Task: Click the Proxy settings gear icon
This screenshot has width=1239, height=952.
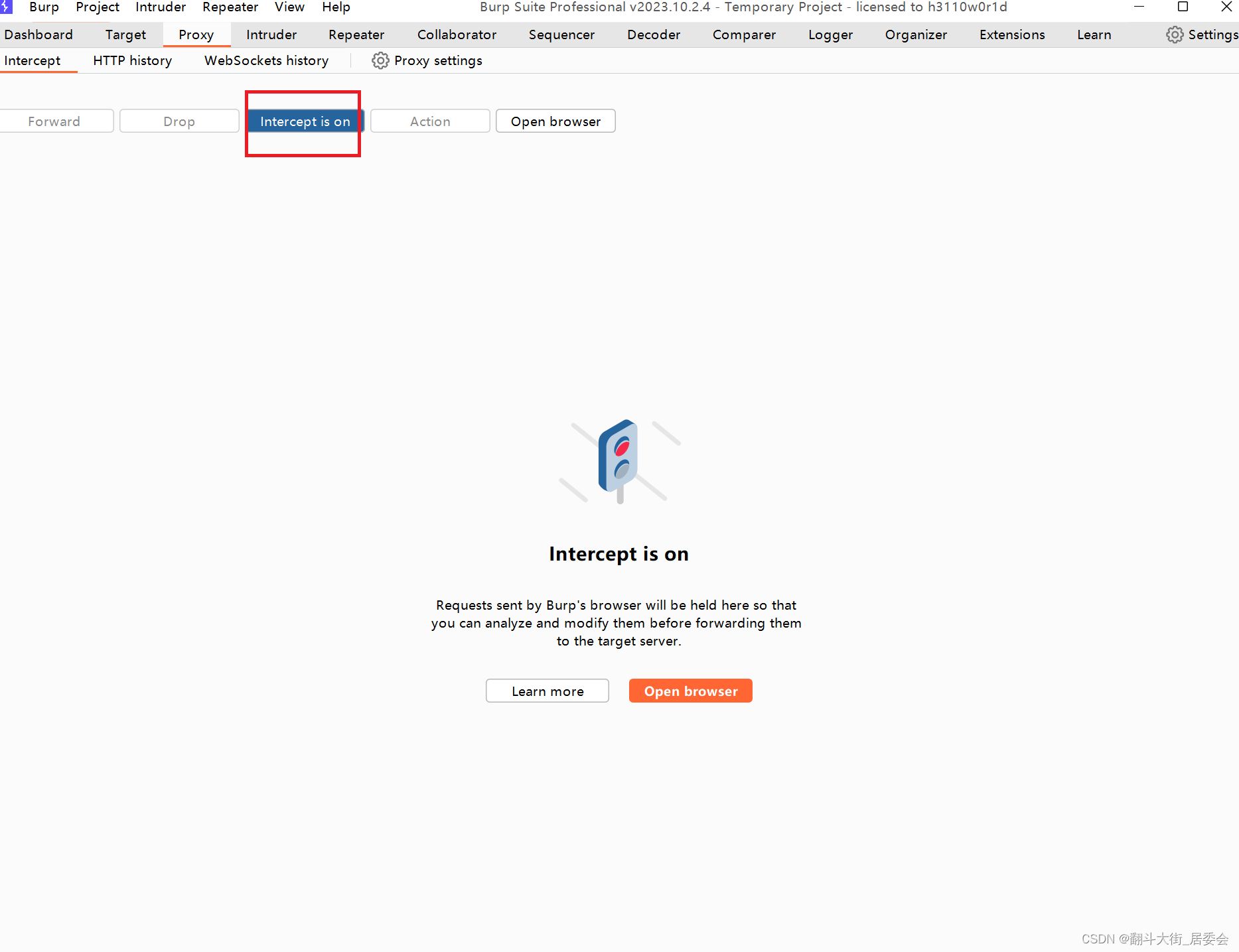Action: [x=380, y=60]
